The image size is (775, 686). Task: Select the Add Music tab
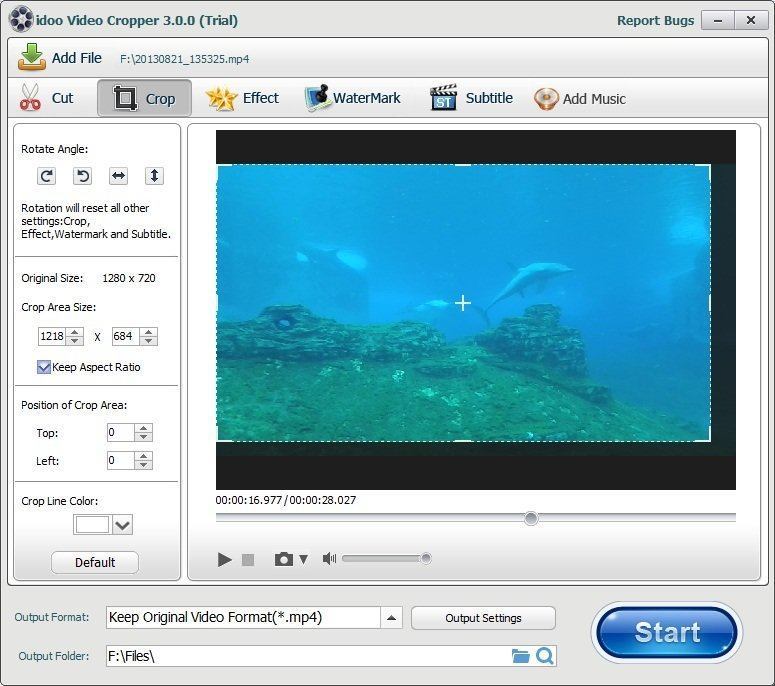point(580,99)
